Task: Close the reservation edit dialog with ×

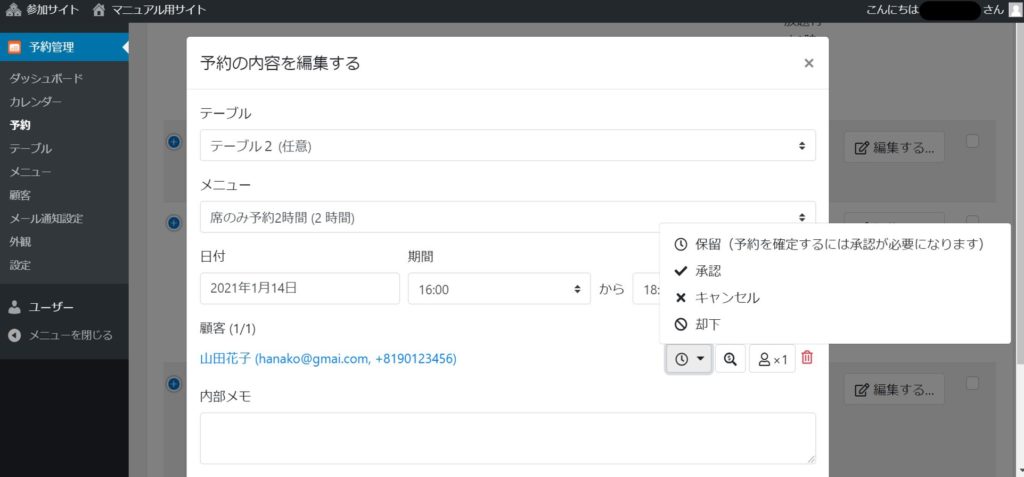Action: [x=808, y=63]
